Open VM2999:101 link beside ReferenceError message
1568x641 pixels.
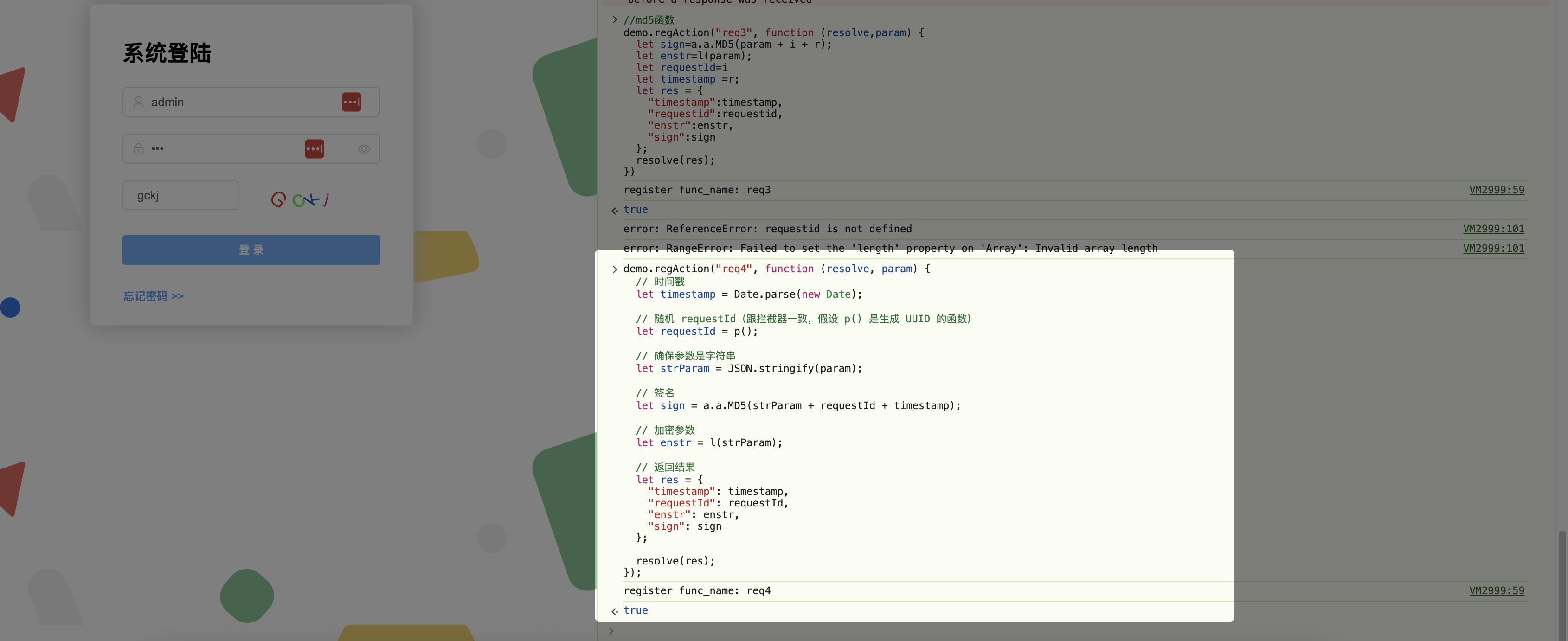click(x=1493, y=229)
